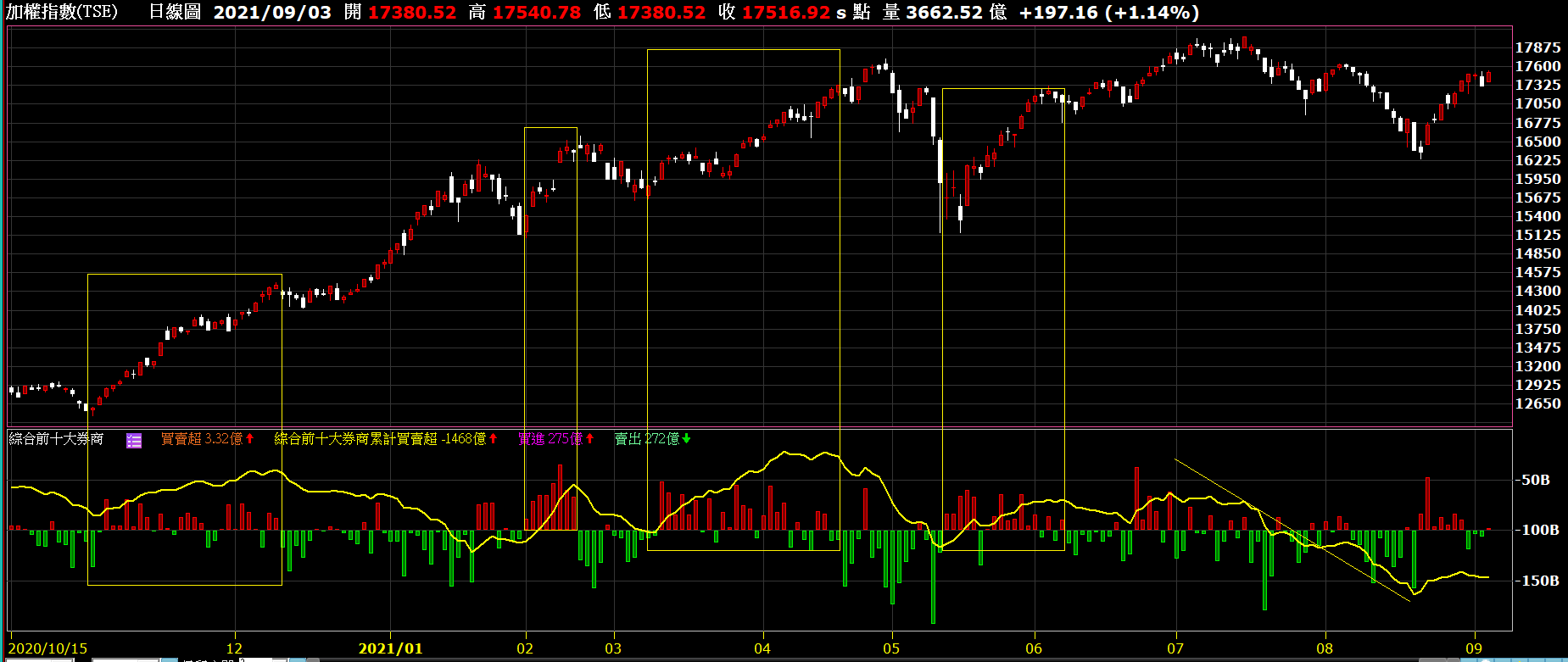The image size is (1568, 662).
Task: Click the 05 month marker on time axis
Action: coord(891,648)
